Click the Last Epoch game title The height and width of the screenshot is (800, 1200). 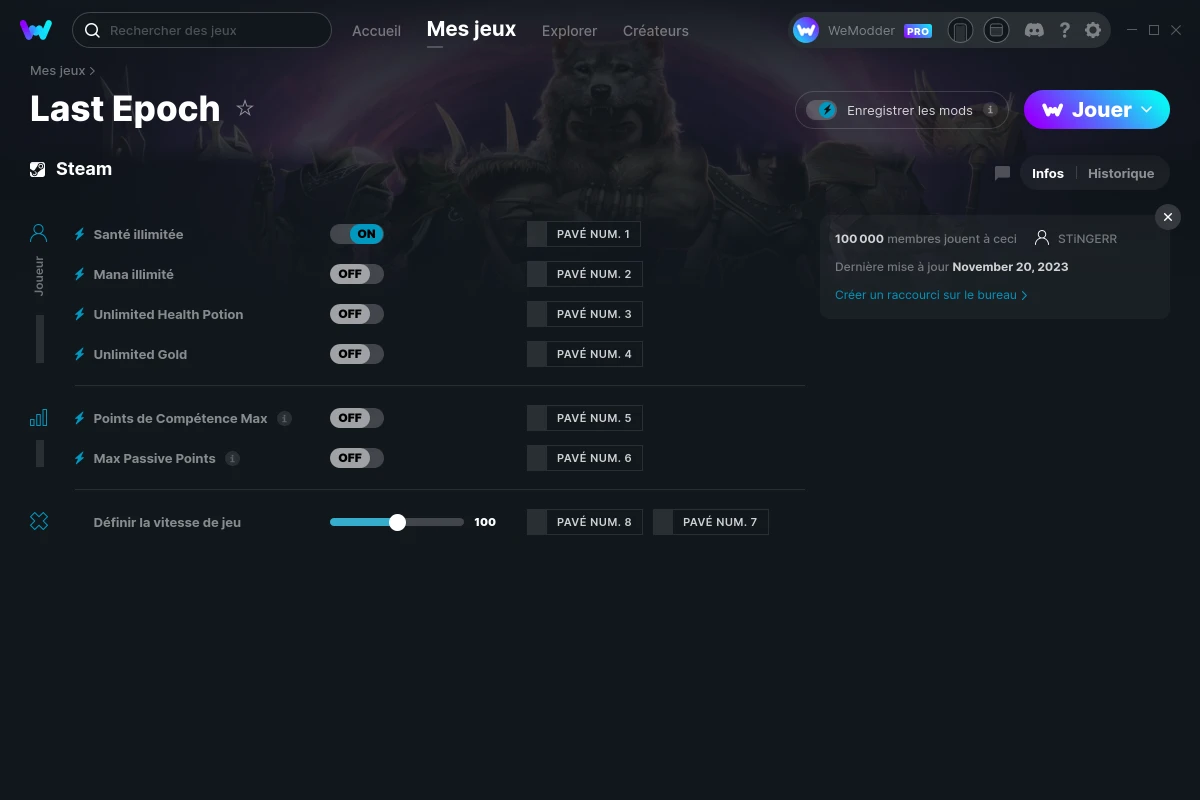pos(125,108)
